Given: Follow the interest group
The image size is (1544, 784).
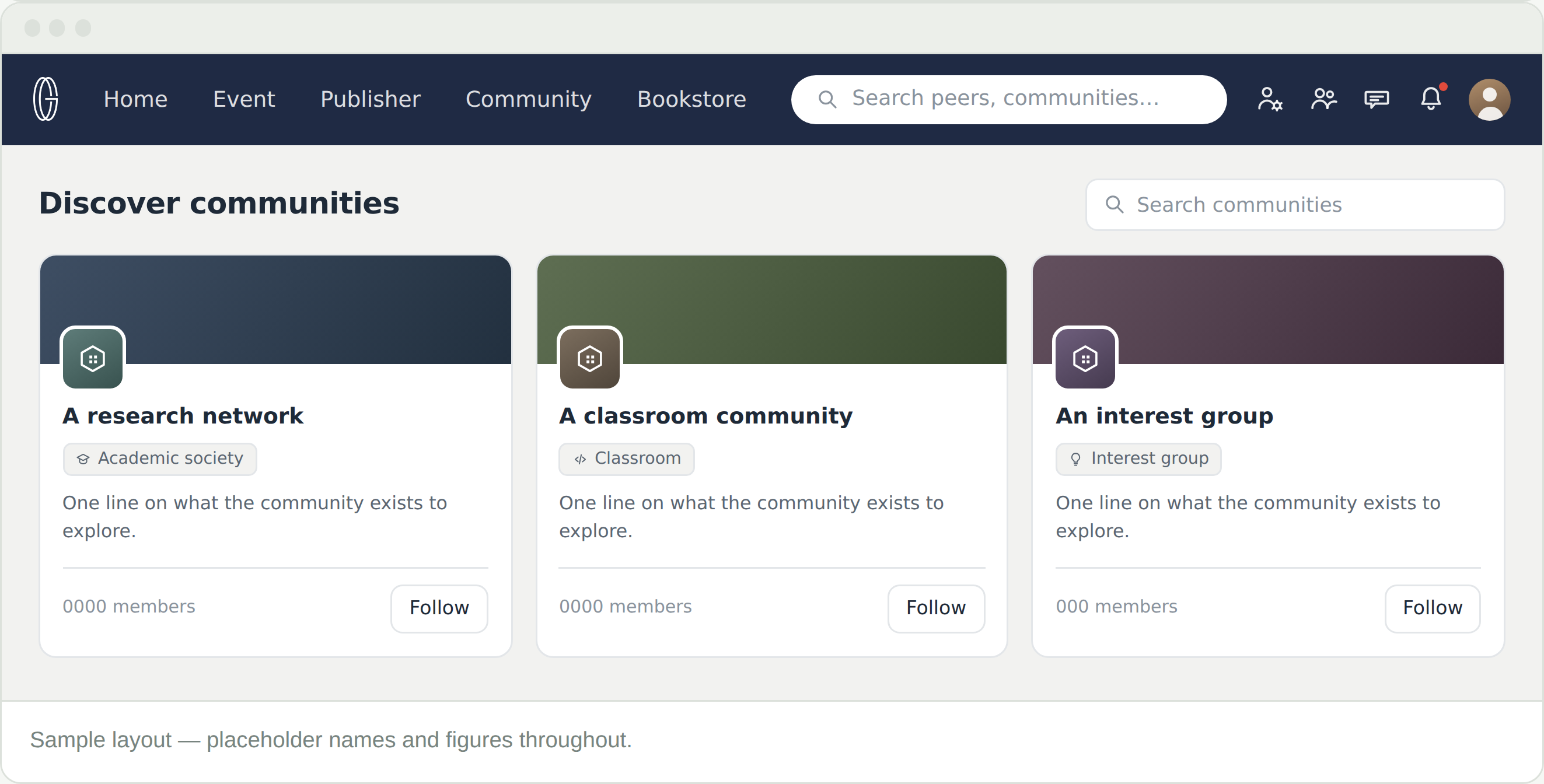Looking at the screenshot, I should 1433,608.
